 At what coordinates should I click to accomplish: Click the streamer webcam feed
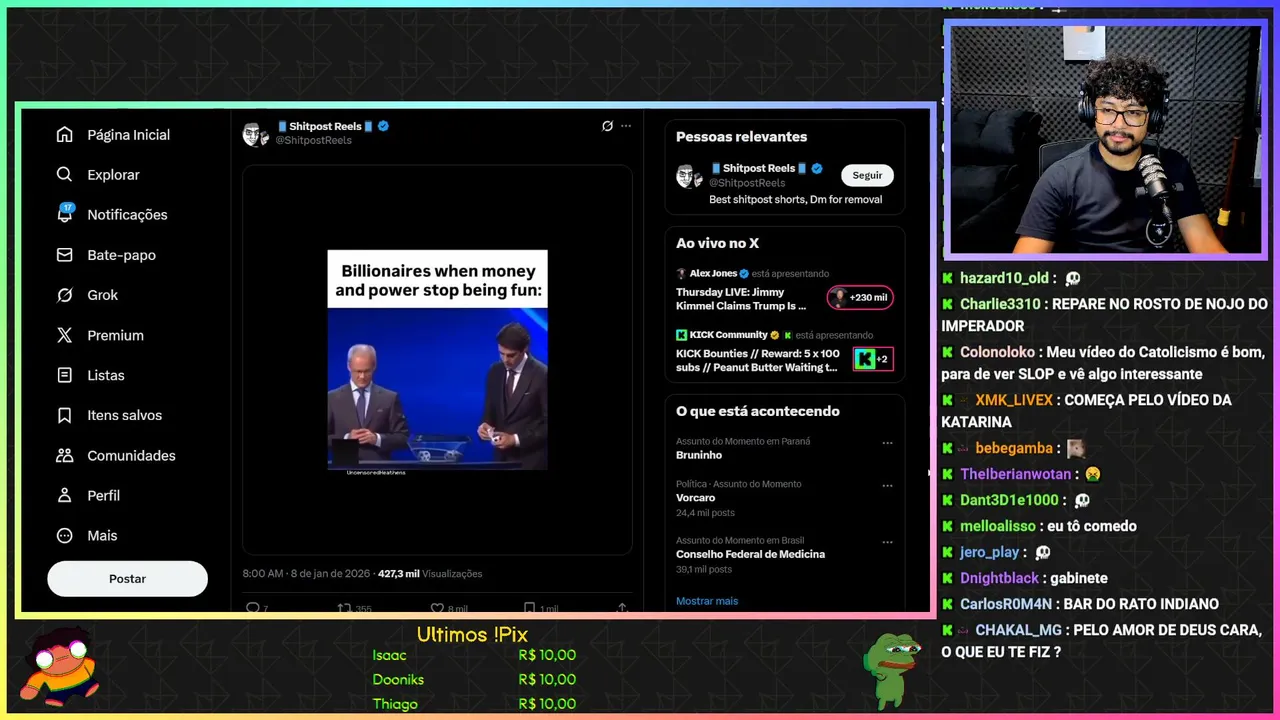(x=1105, y=140)
